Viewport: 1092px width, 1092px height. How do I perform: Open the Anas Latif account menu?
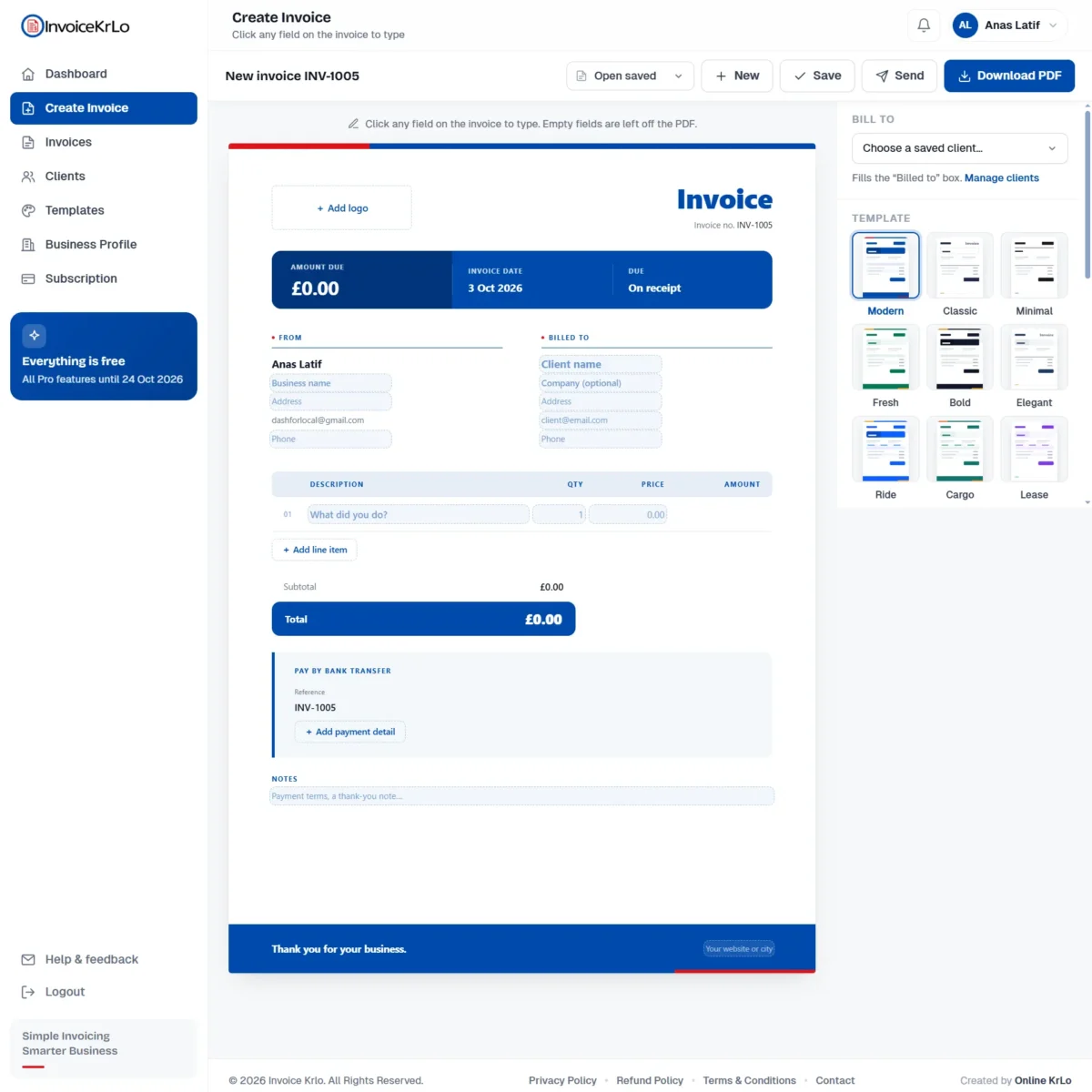point(1008,25)
